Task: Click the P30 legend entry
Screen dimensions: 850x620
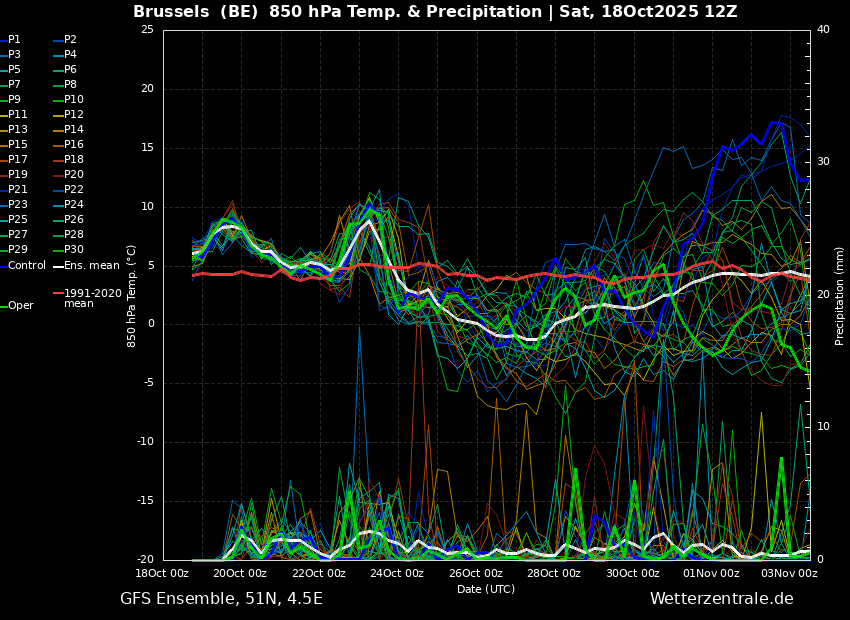Action: (69, 249)
